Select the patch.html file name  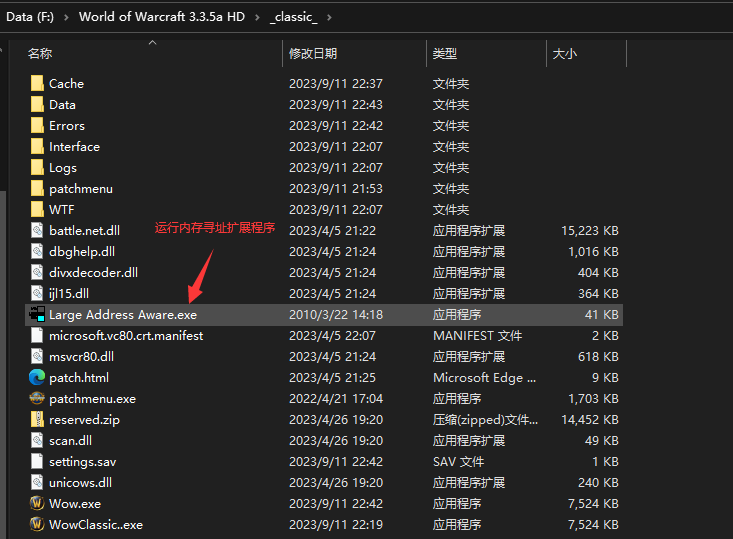79,377
